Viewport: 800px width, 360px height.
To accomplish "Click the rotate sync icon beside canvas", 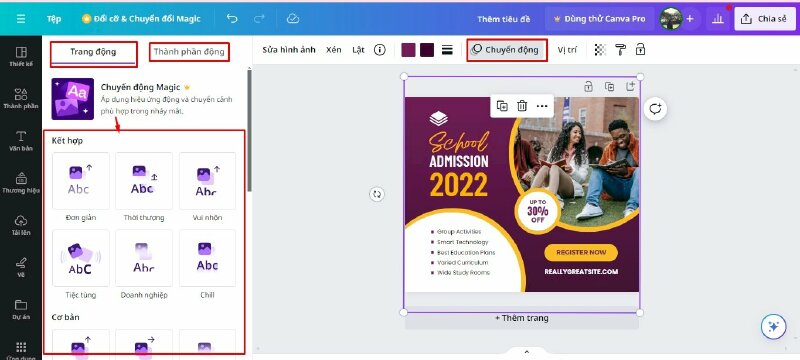I will point(377,194).
